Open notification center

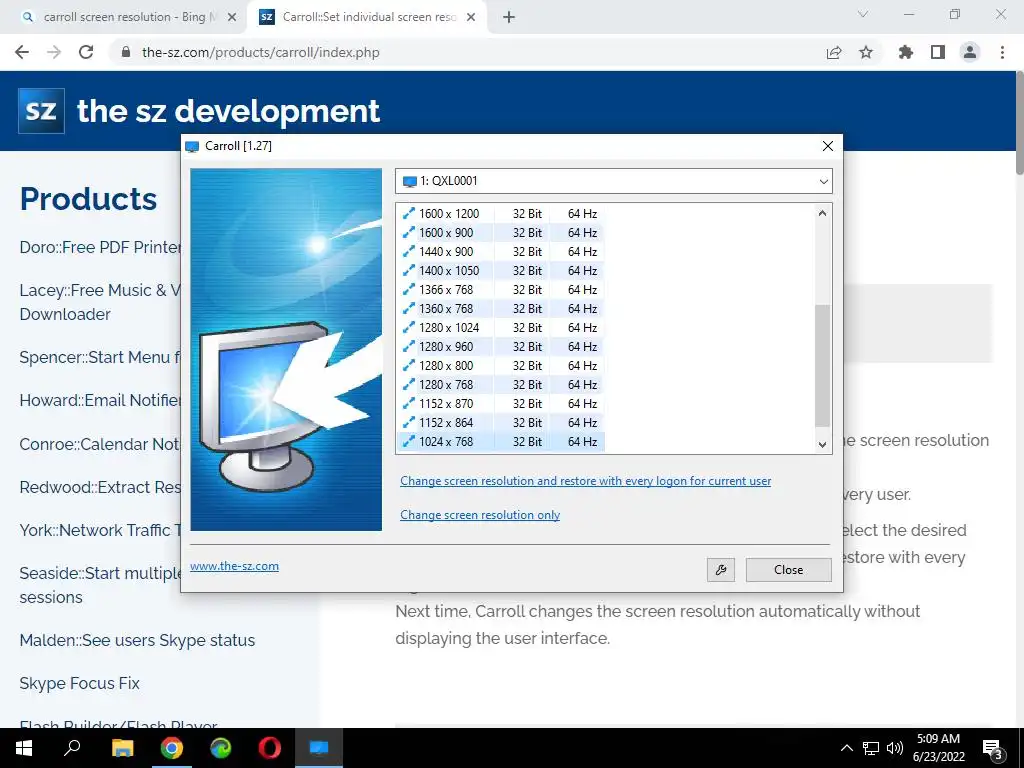[993, 748]
